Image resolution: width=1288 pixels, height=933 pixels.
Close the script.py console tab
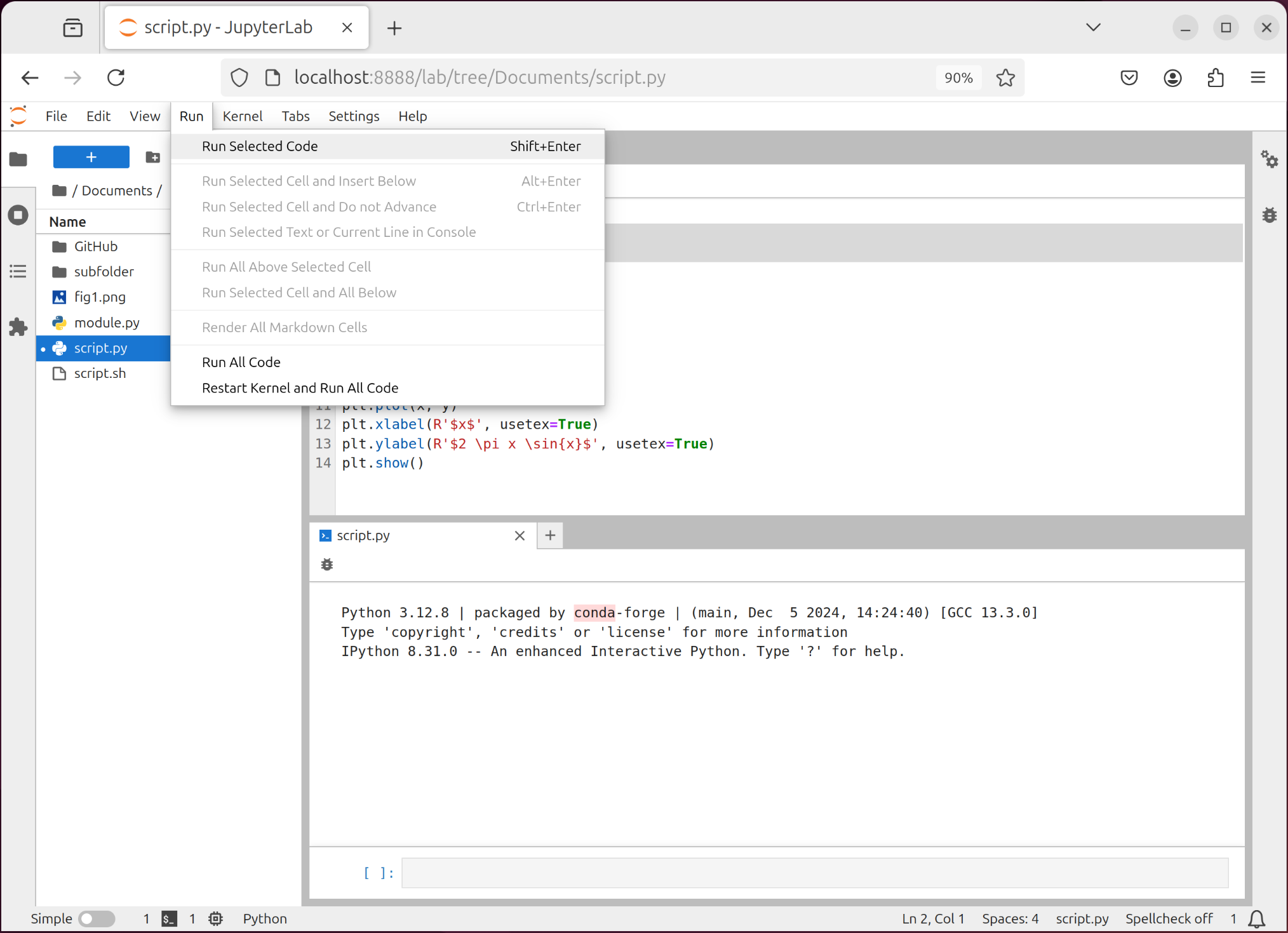pos(520,535)
